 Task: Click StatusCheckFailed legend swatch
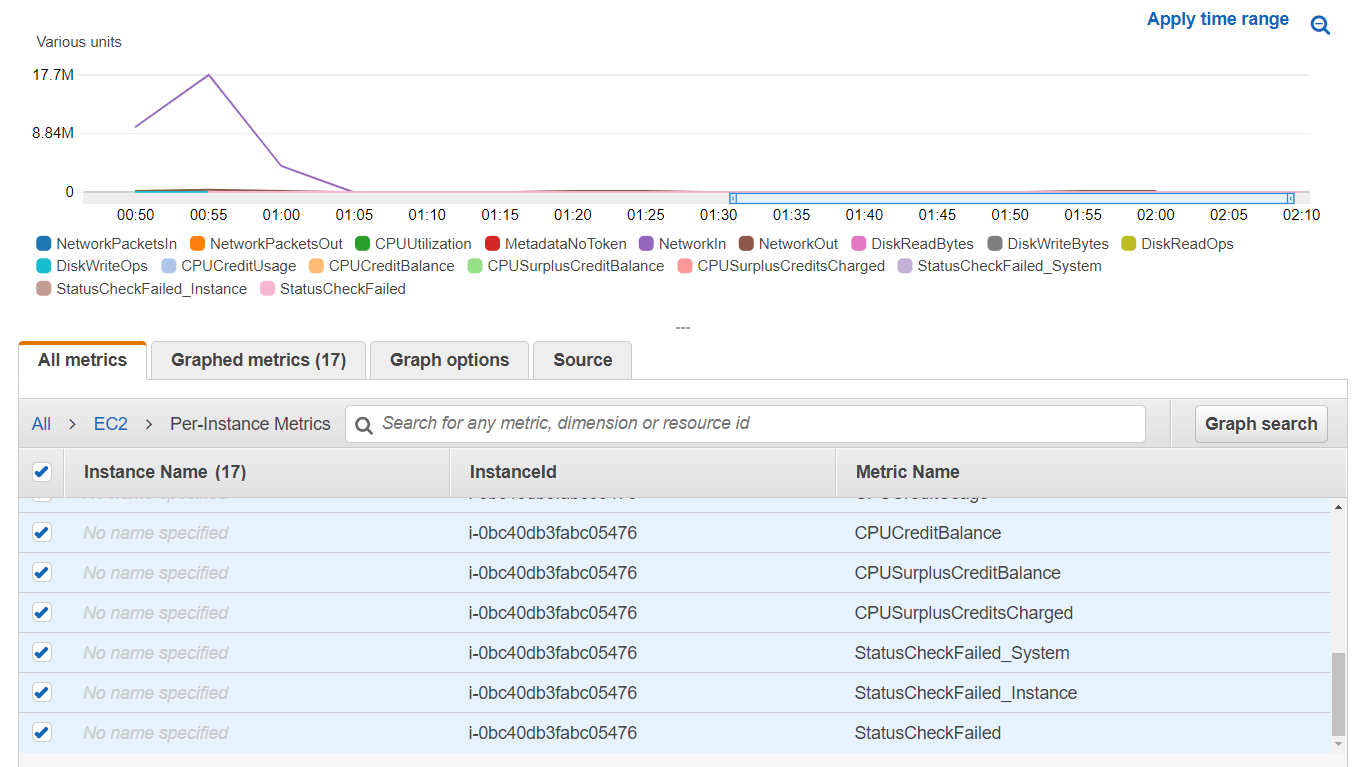pyautogui.click(x=267, y=289)
